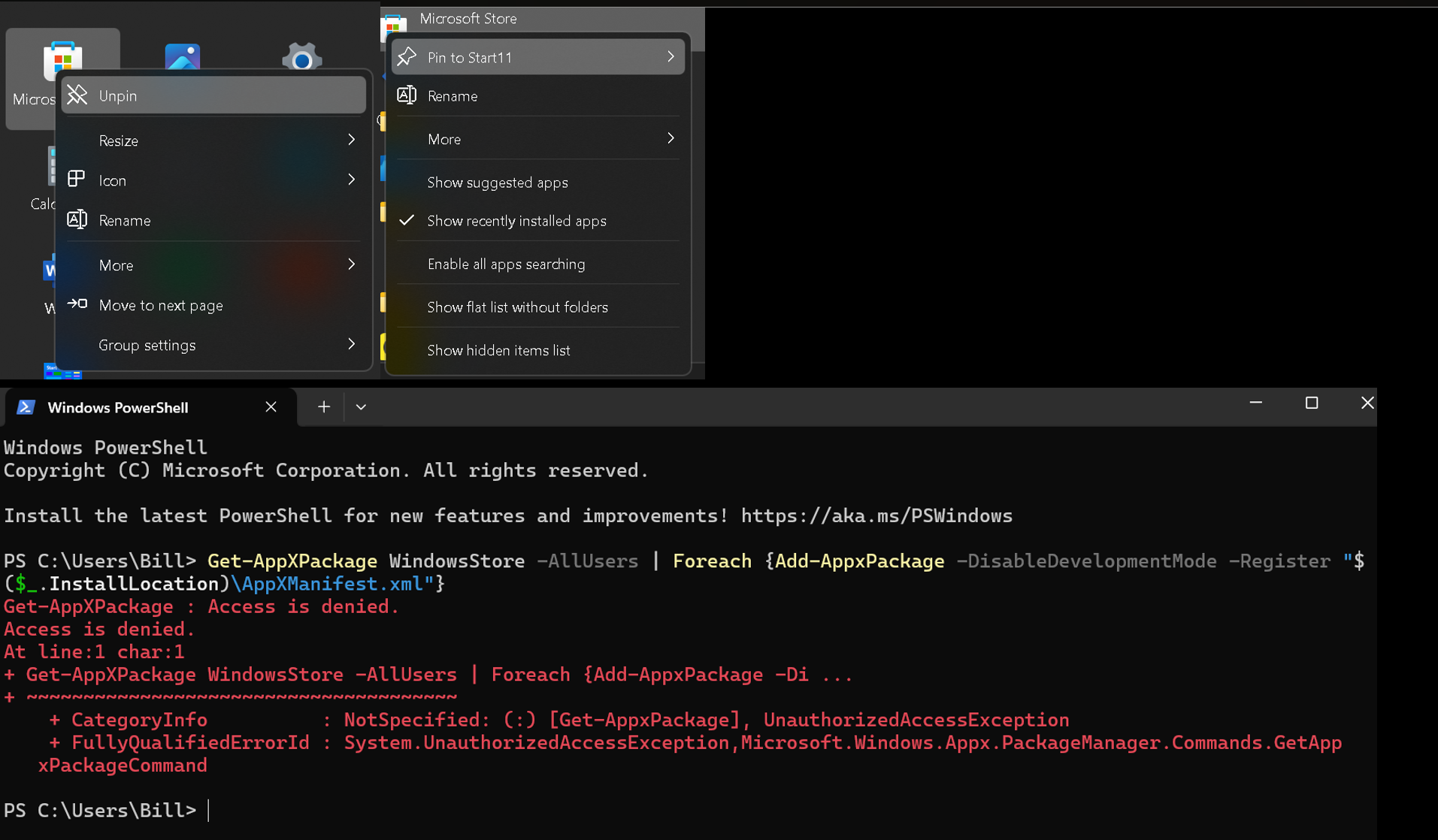Select the Rename icon in the tile menu
This screenshot has width=1438, height=840.
click(x=77, y=219)
